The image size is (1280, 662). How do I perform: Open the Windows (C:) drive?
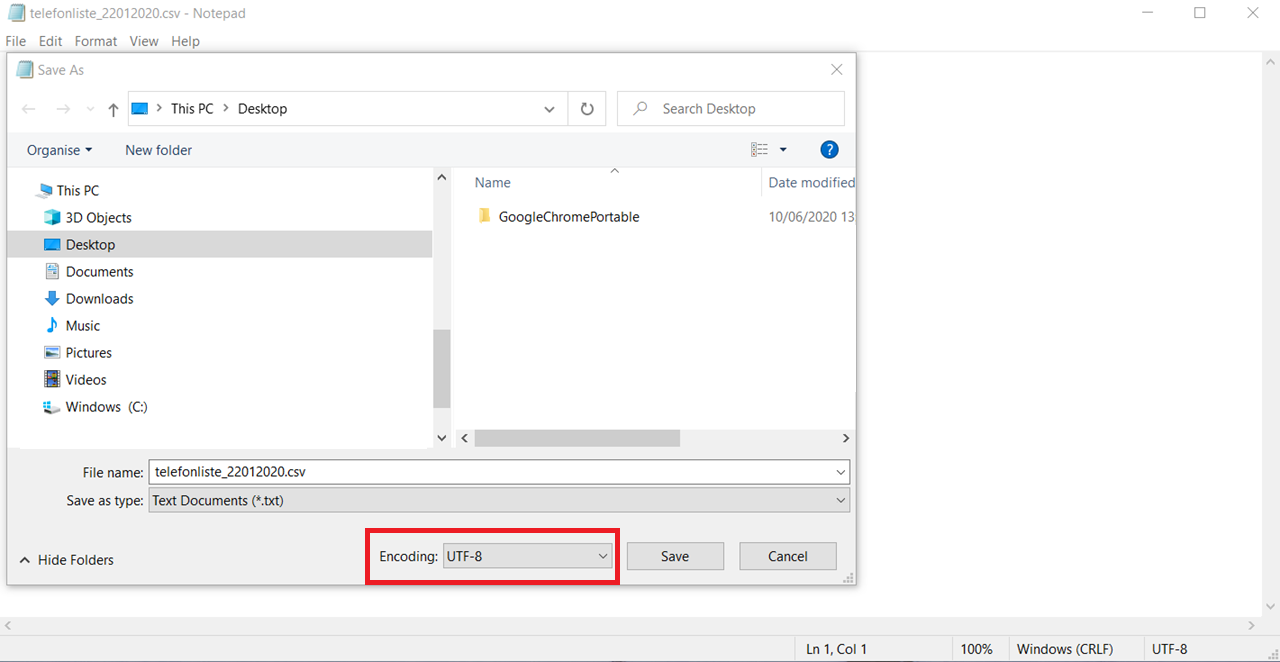[x=106, y=406]
